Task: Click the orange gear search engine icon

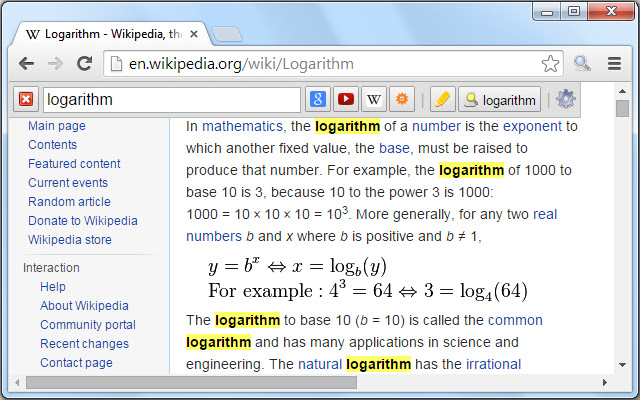Action: (x=402, y=99)
